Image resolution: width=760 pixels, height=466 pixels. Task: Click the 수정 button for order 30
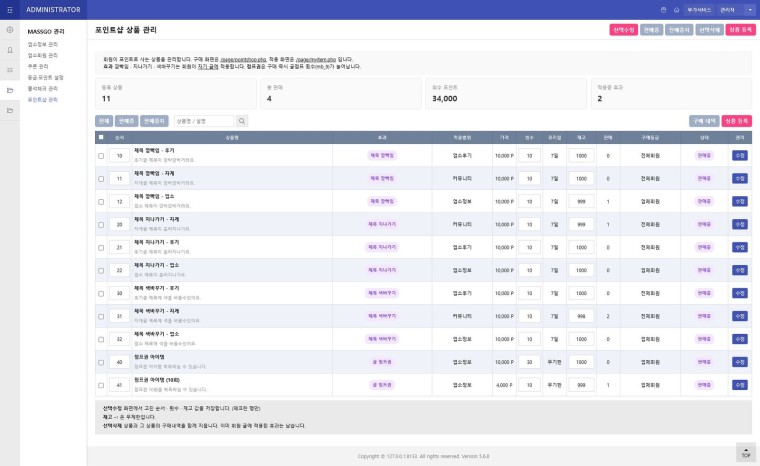(740, 293)
